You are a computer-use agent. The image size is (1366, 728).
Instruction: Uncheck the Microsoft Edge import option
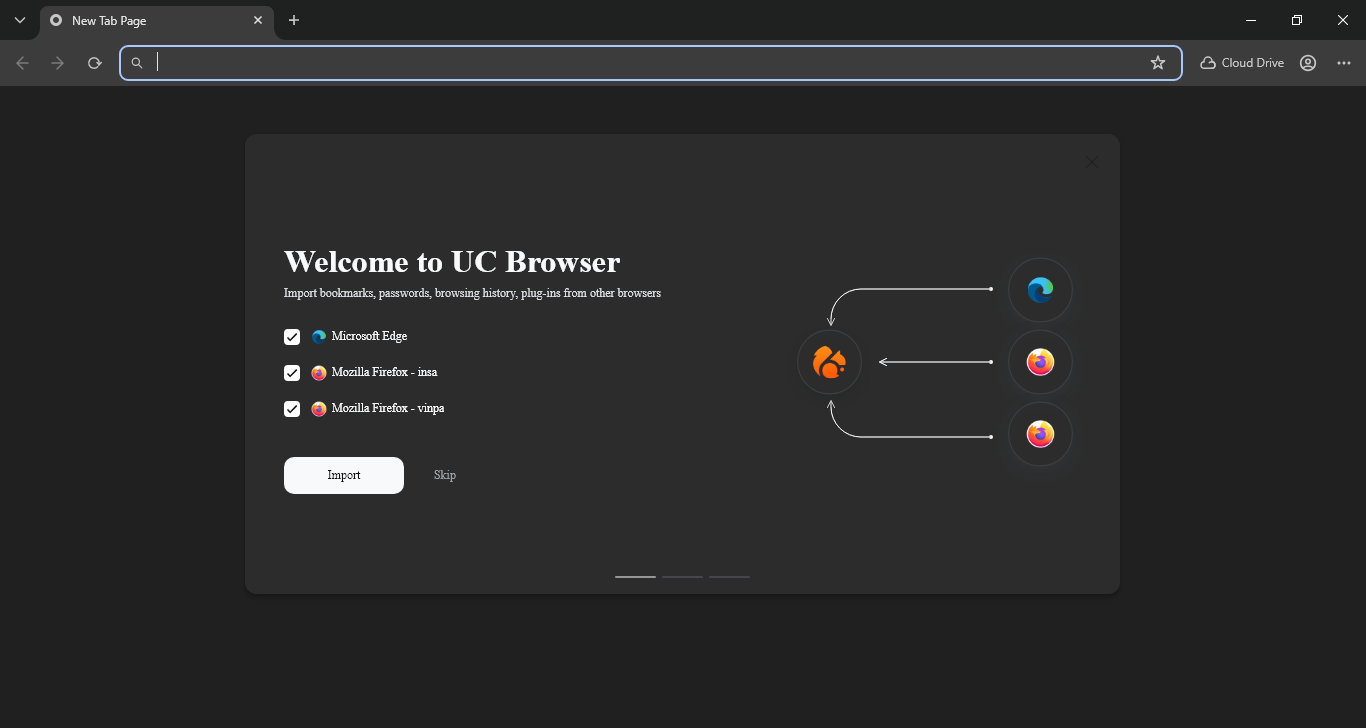pyautogui.click(x=291, y=336)
